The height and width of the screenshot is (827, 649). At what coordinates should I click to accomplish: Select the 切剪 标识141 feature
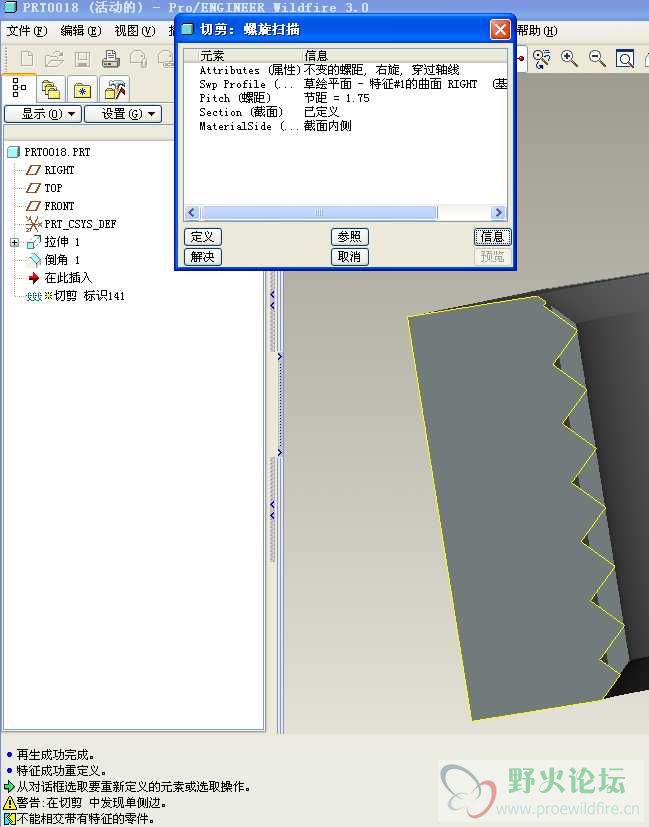(x=89, y=296)
